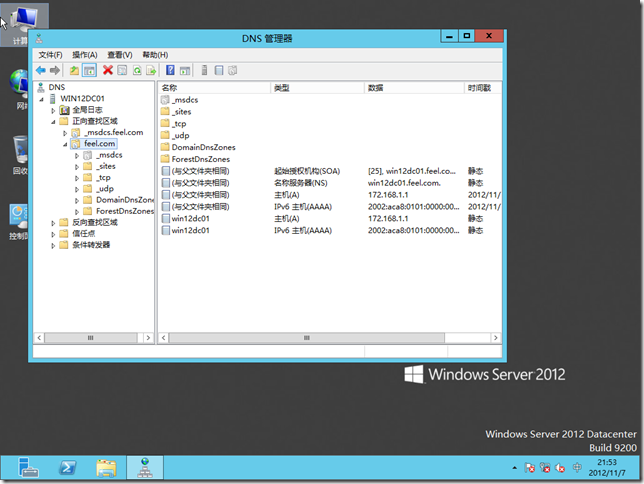Select the win12dc01 IPv6 主机(AAAA) record
The image size is (644, 484).
[x=331, y=230]
